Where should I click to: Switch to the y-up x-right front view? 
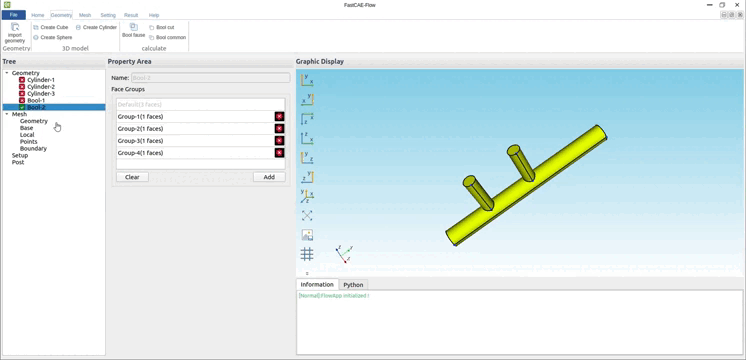[307, 80]
